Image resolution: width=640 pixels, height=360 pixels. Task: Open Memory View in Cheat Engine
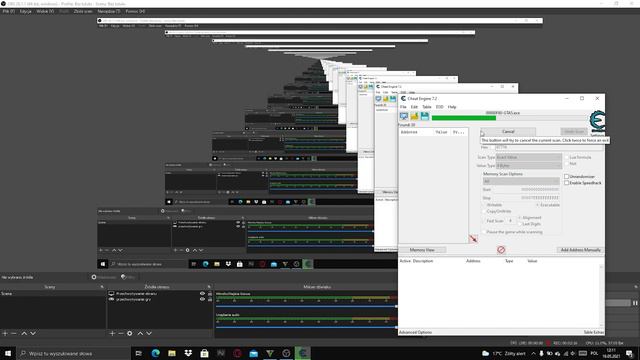point(422,250)
